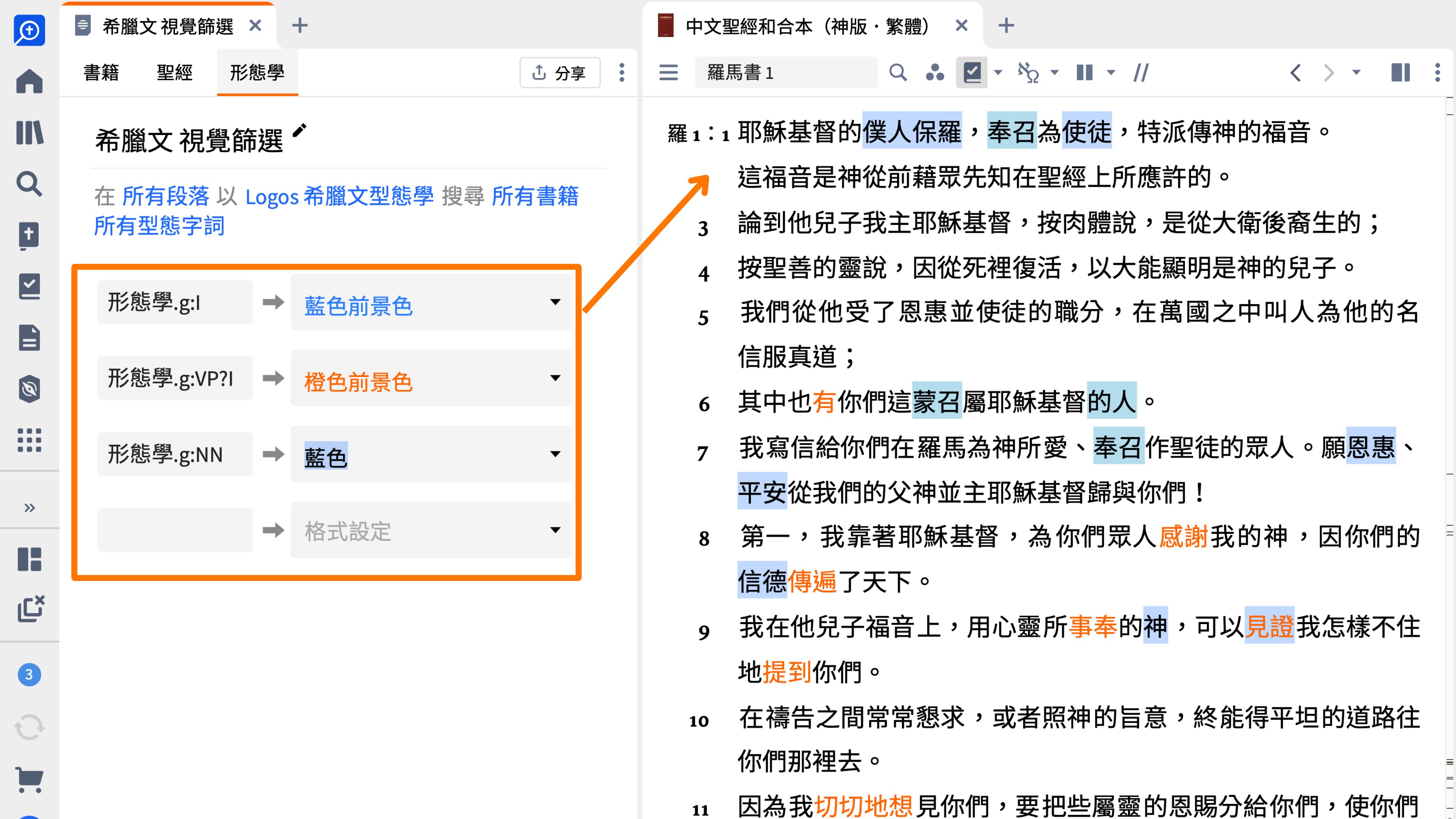Open the Layouts icon in sidebar
Image resolution: width=1456 pixels, height=819 pixels.
[x=30, y=559]
